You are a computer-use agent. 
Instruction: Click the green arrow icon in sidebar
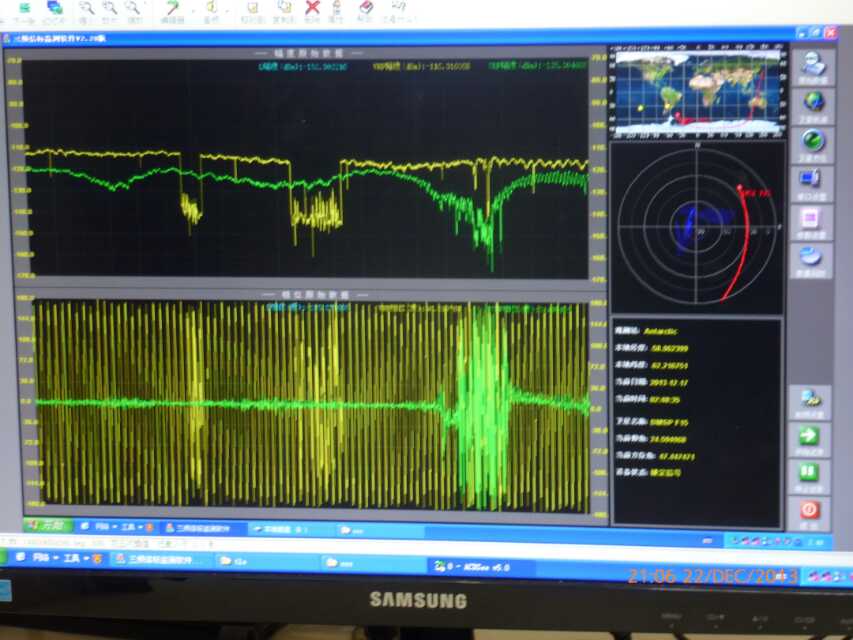tap(809, 436)
